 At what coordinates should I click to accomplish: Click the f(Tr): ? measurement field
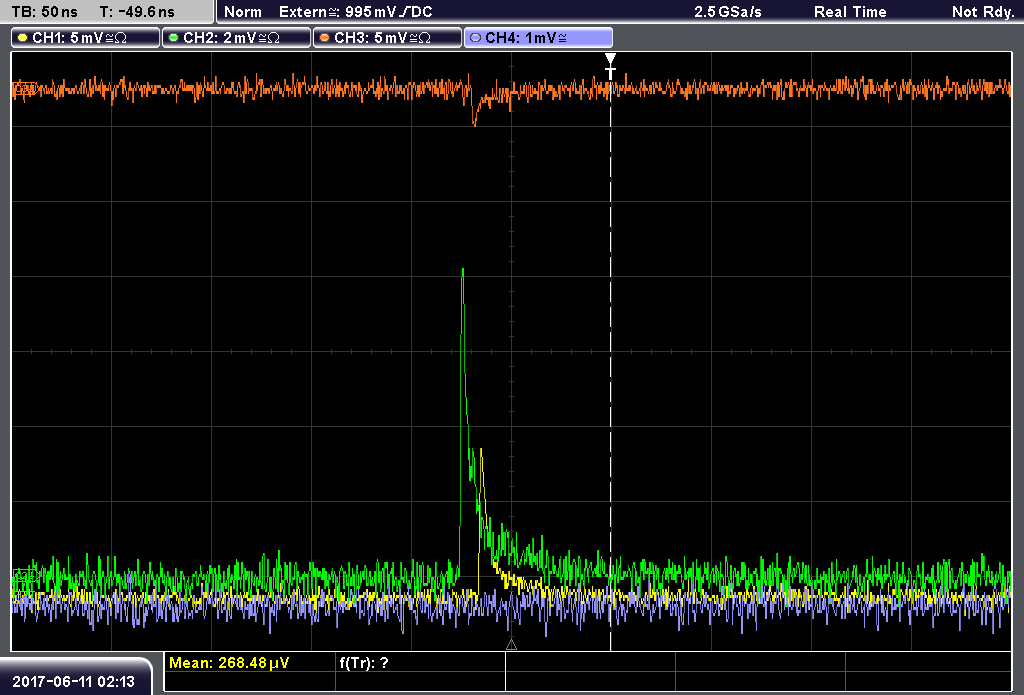[x=364, y=663]
